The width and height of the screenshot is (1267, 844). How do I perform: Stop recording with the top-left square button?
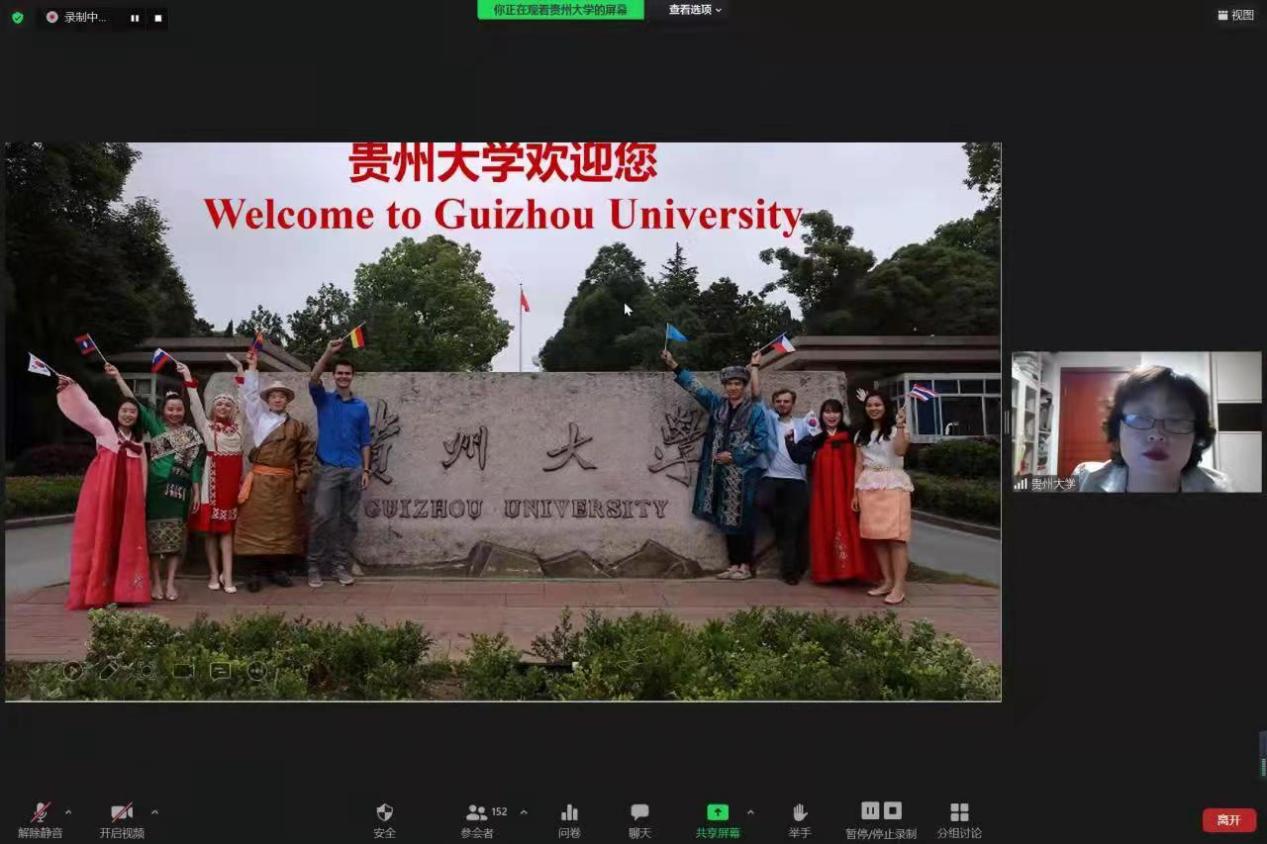tap(158, 18)
